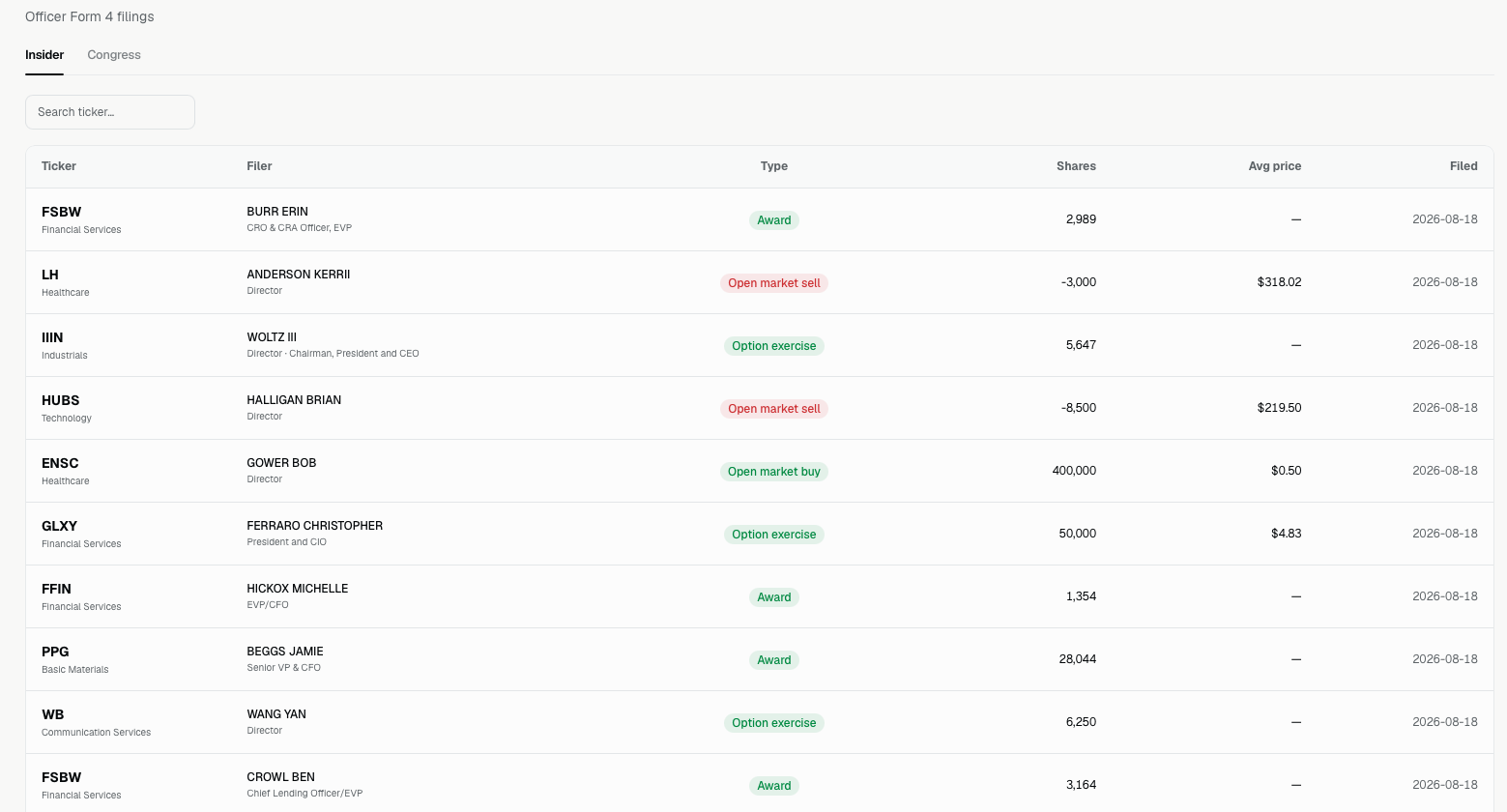
Task: Click filer name ANDERSON KERRII
Action: [299, 275]
